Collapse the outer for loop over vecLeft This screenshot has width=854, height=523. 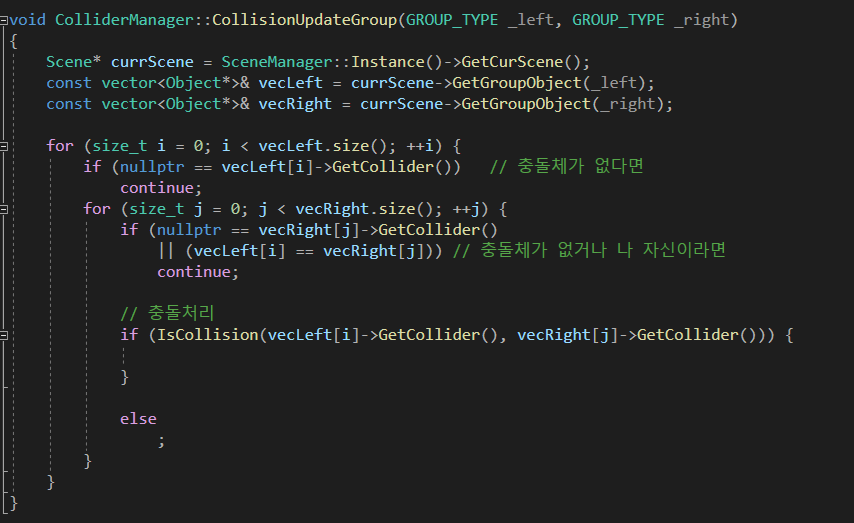[x=4, y=146]
